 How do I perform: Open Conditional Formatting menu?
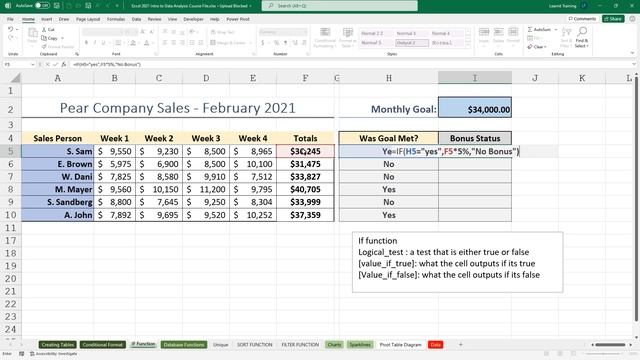click(x=325, y=38)
